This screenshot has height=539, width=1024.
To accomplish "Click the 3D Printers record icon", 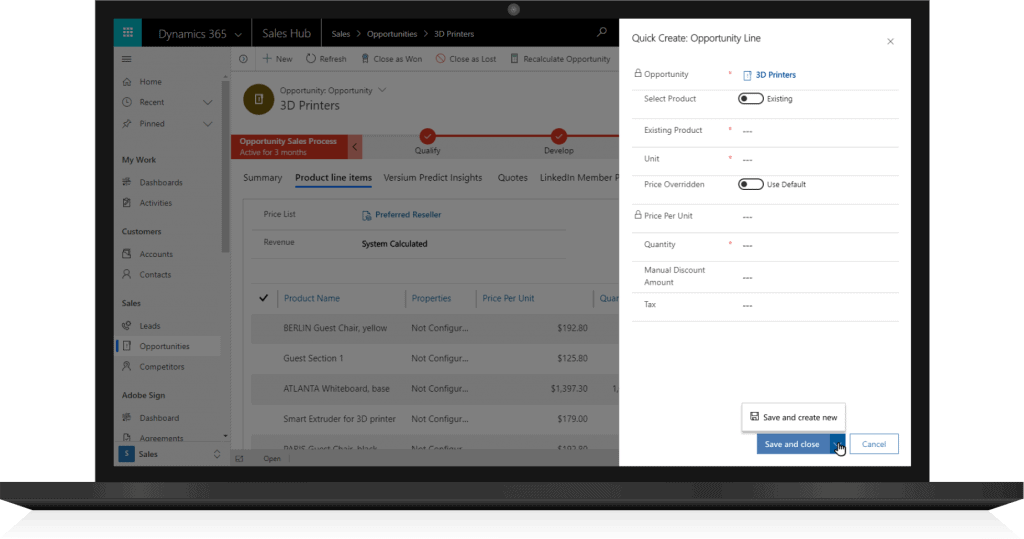I will [x=259, y=99].
